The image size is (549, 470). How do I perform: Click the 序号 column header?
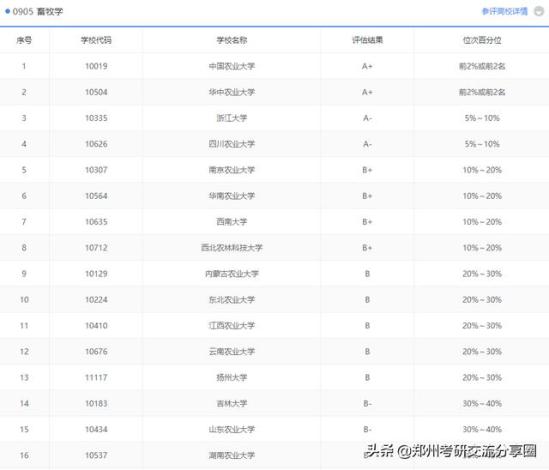coord(24,40)
